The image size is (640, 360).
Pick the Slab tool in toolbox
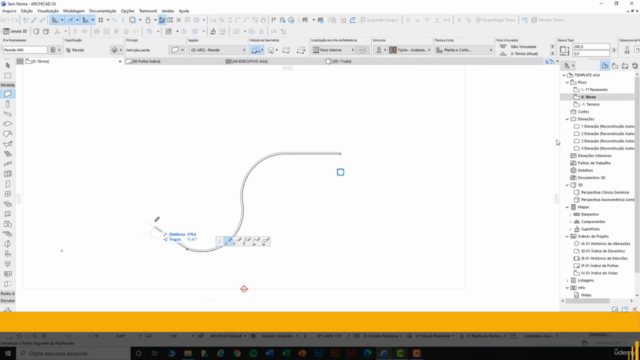[7, 124]
